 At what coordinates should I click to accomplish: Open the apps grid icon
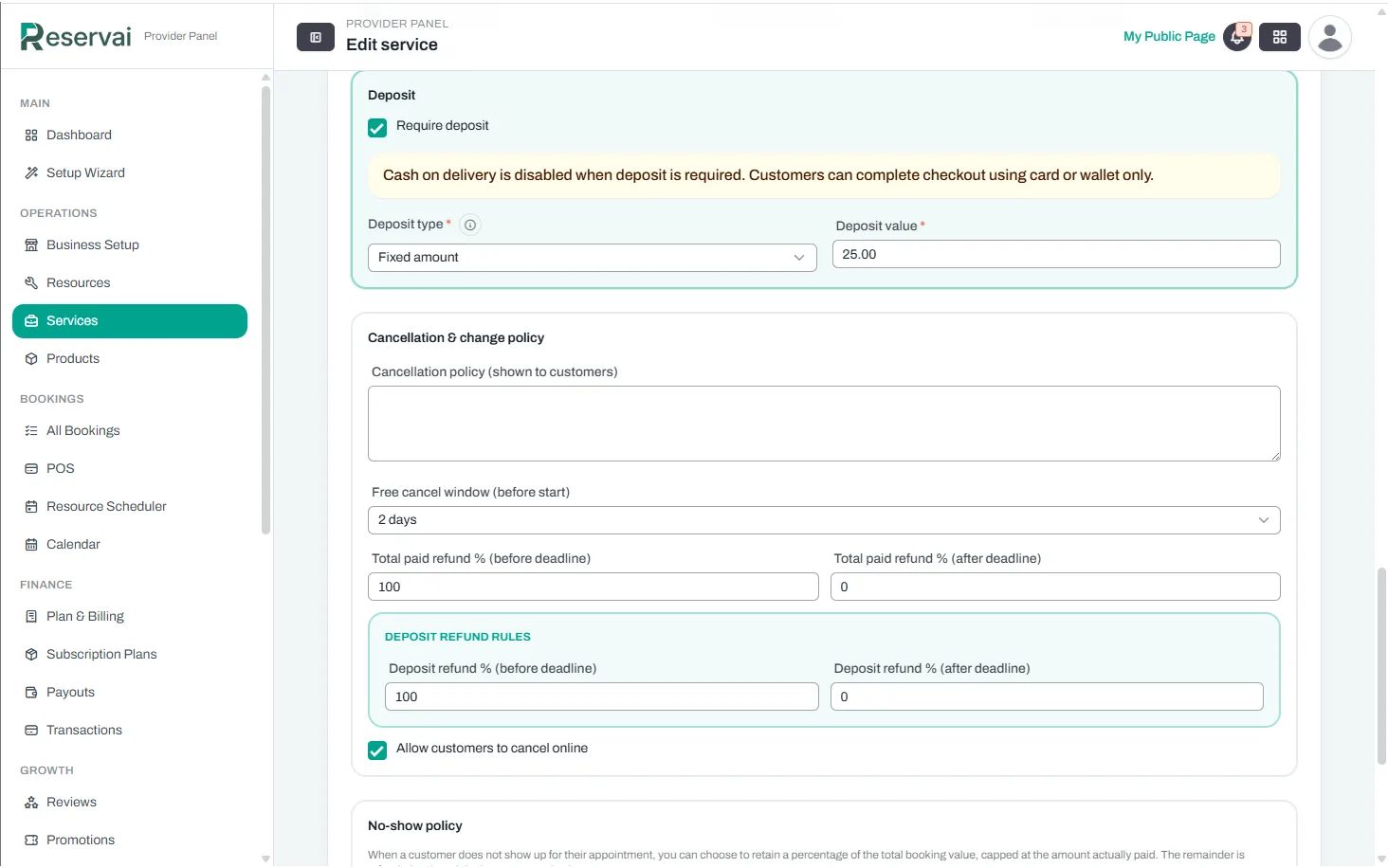1280,37
